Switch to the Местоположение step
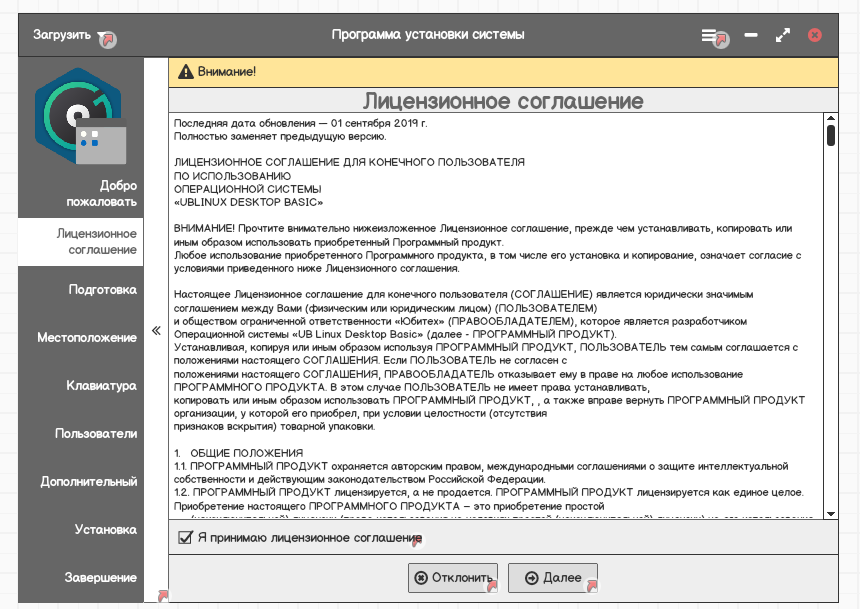The image size is (860, 609). [x=86, y=337]
